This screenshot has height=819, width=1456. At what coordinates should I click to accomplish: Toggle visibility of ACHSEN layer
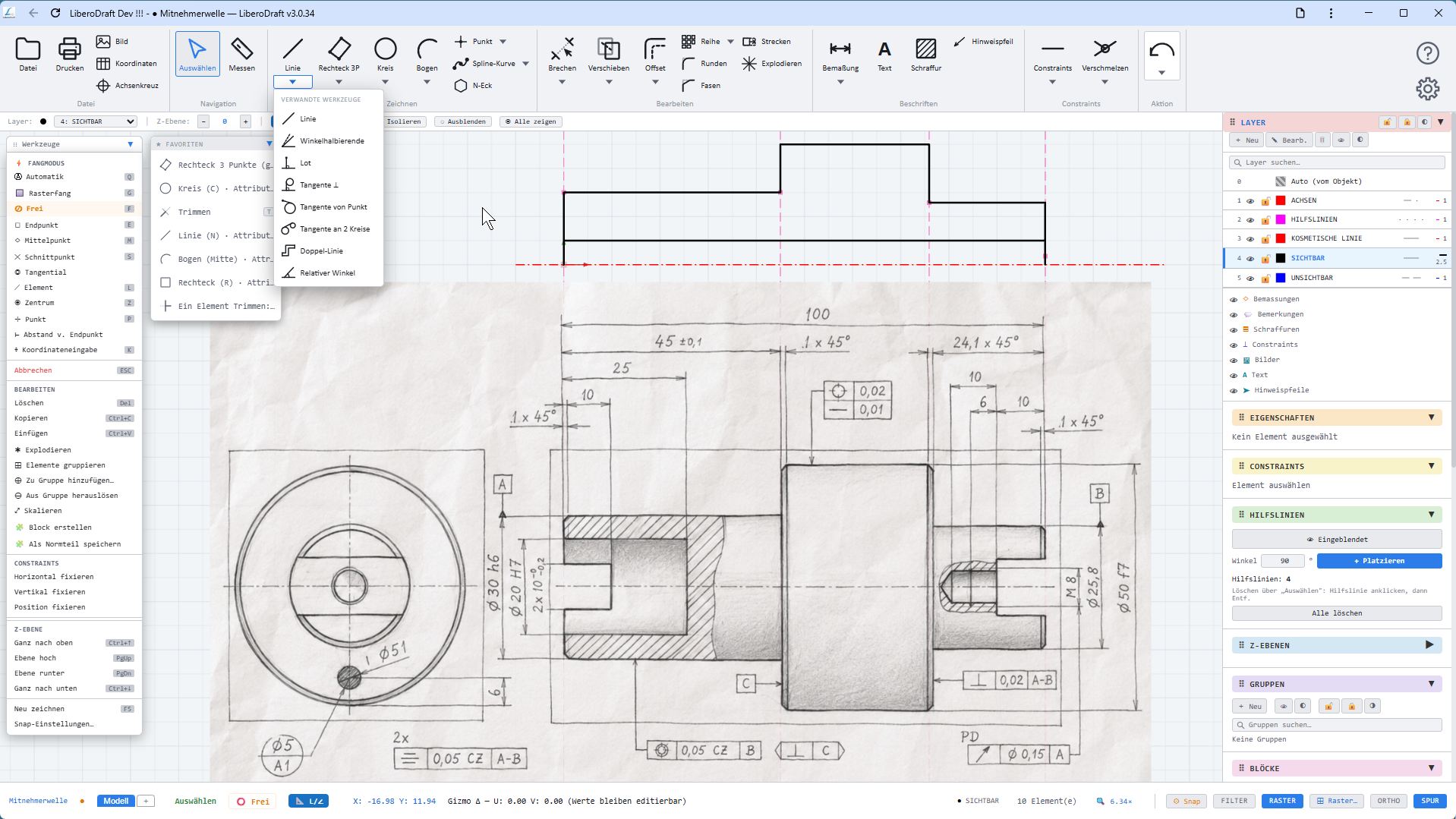point(1250,201)
